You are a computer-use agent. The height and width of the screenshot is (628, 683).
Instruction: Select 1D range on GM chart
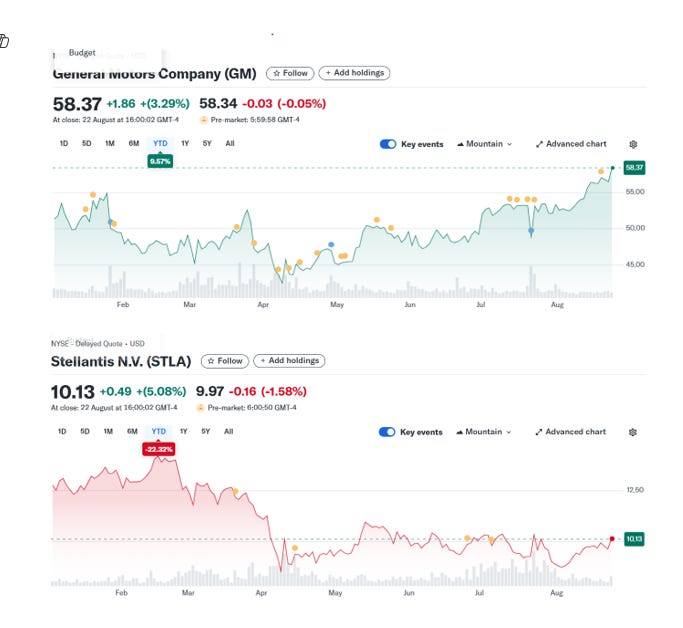coord(64,143)
